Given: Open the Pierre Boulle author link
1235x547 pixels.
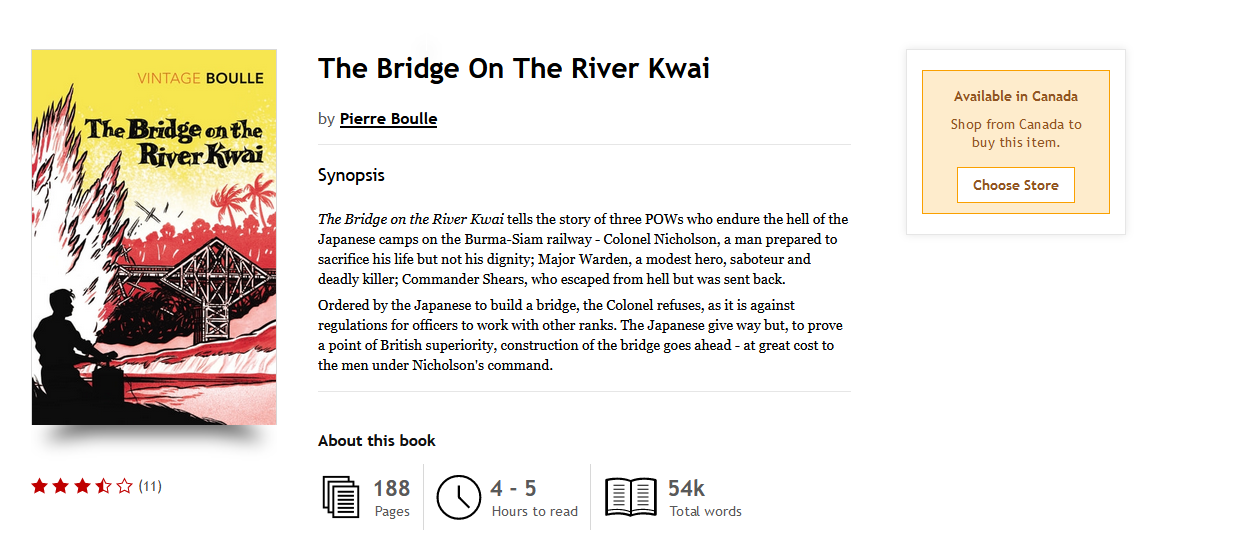Looking at the screenshot, I should (388, 119).
